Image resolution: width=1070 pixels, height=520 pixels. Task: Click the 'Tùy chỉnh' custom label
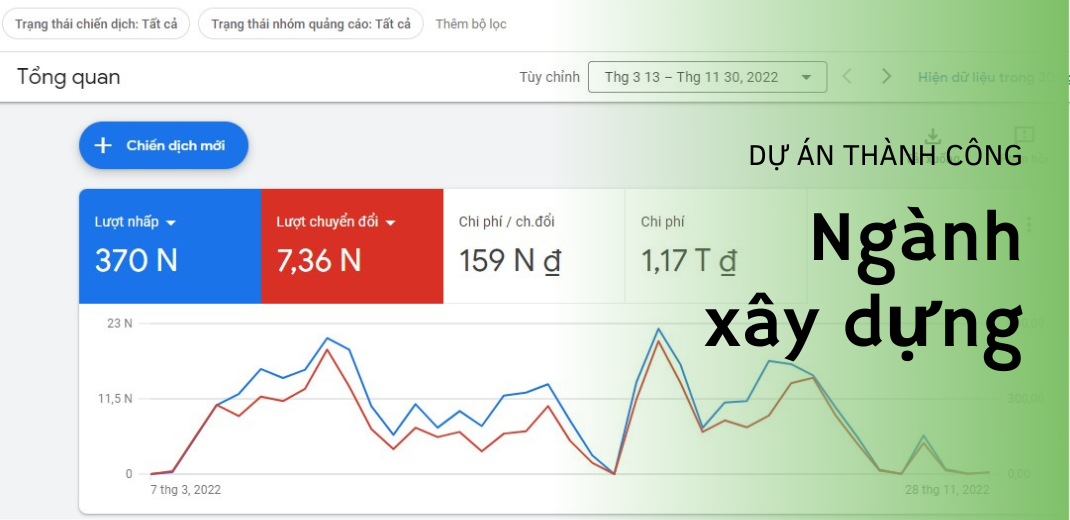coord(549,77)
